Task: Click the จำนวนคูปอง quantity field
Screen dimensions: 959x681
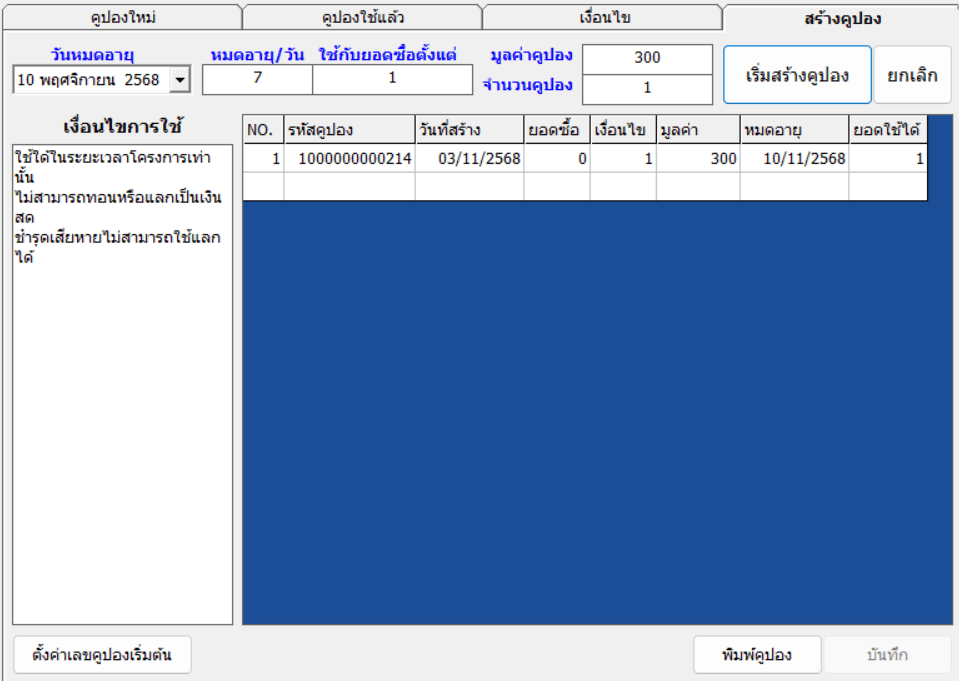Action: pyautogui.click(x=647, y=88)
